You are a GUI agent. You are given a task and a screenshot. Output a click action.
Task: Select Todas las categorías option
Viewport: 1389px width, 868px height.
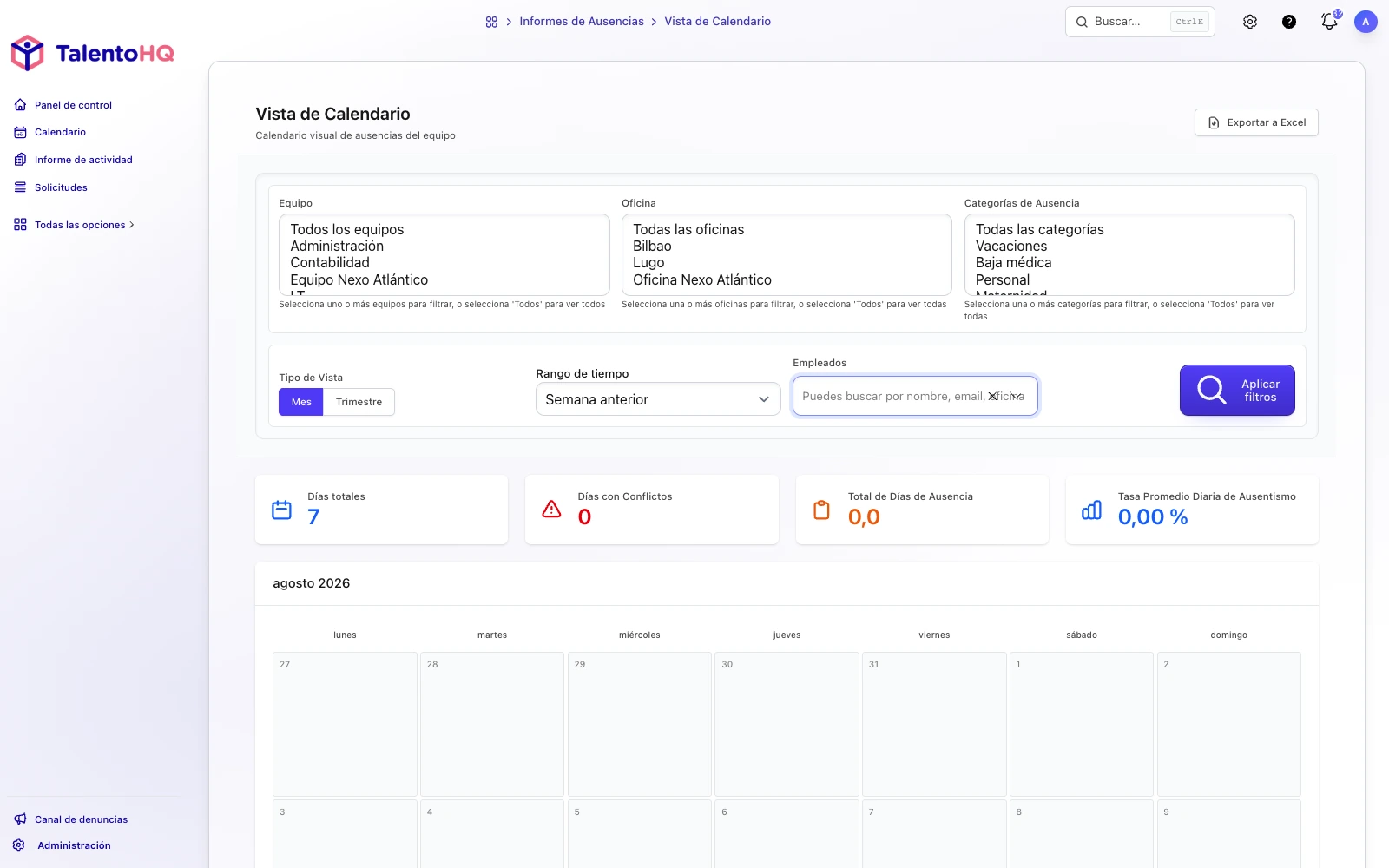(x=1129, y=229)
